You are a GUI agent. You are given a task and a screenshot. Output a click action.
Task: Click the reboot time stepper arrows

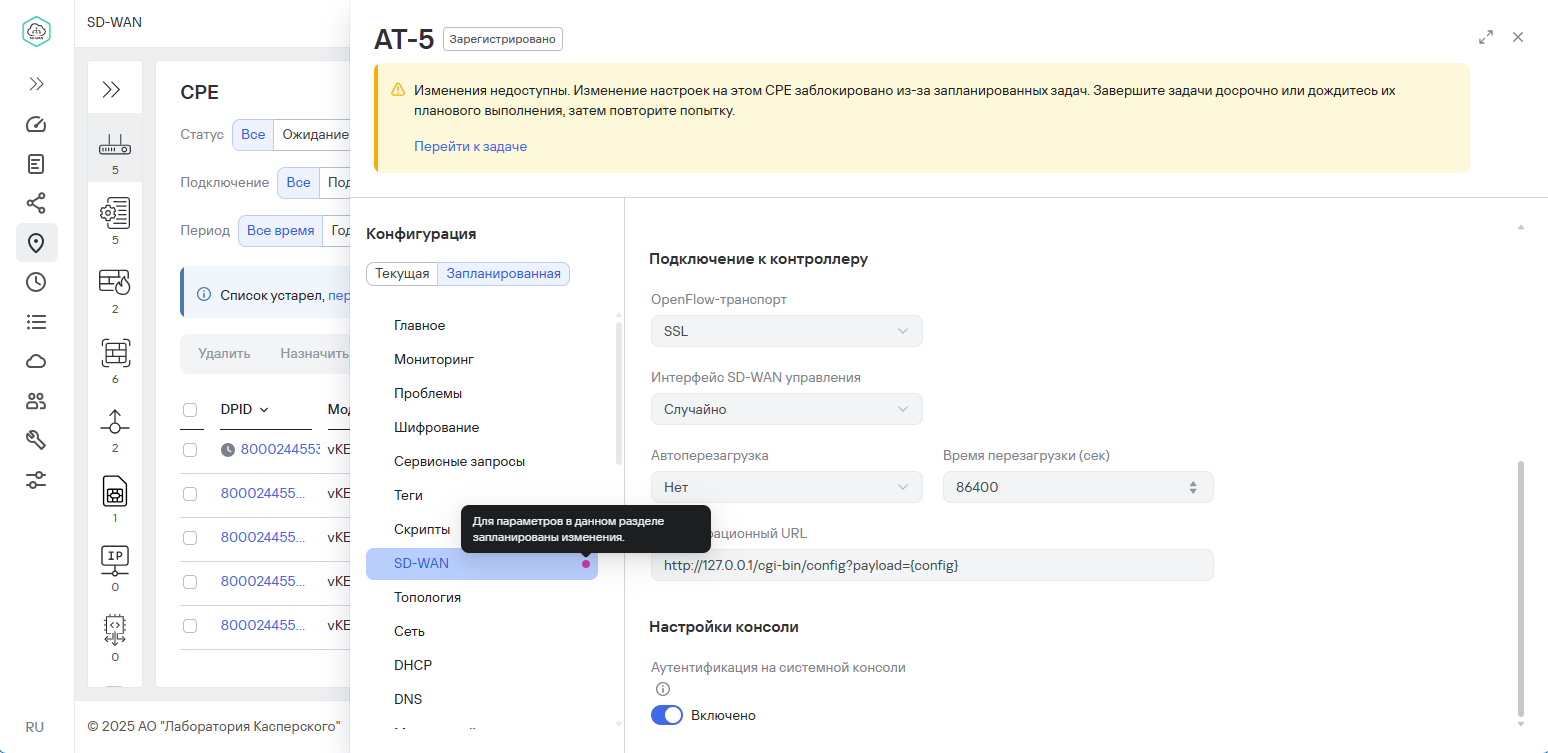click(x=1192, y=487)
